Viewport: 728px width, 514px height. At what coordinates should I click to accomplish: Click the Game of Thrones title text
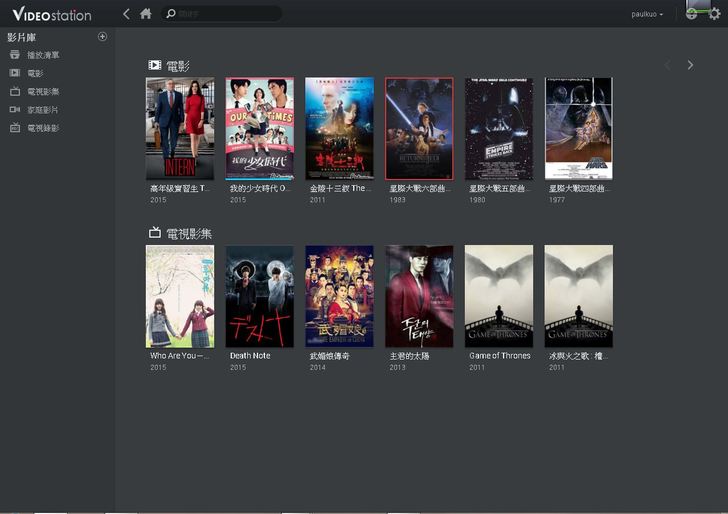click(x=500, y=356)
